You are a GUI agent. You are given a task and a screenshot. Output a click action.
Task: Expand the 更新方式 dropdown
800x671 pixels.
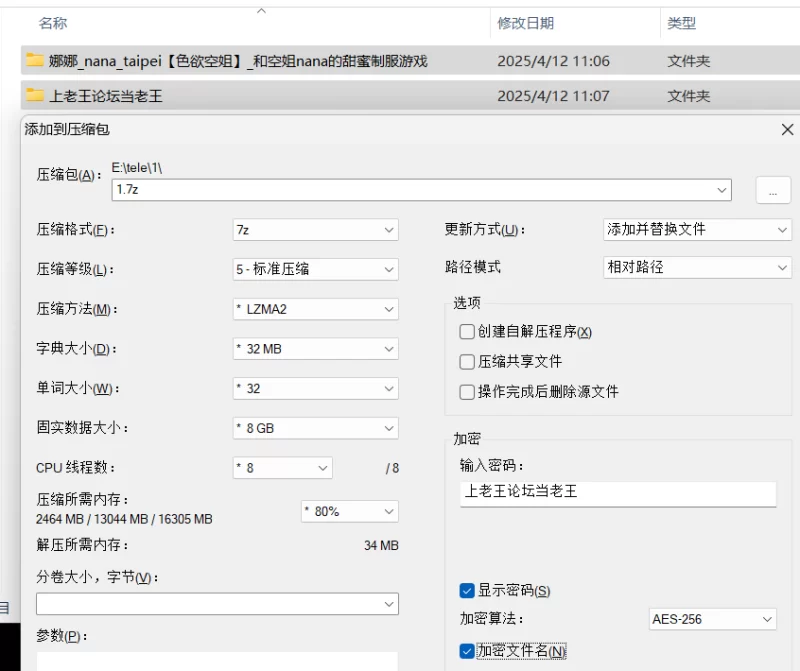pos(697,230)
